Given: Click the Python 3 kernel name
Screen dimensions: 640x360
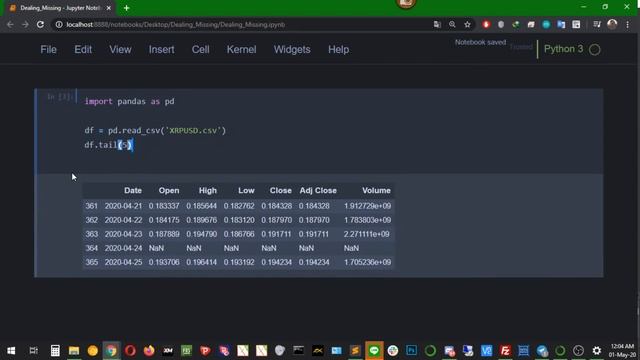Looking at the screenshot, I should [563, 49].
